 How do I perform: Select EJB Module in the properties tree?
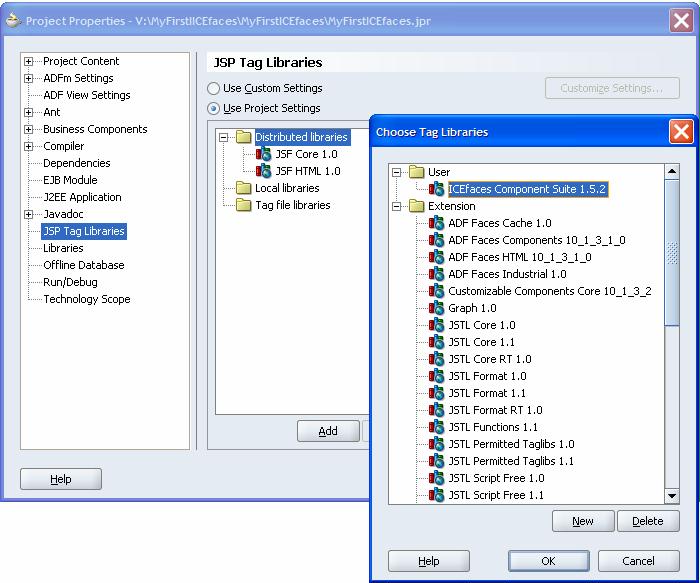[70, 180]
